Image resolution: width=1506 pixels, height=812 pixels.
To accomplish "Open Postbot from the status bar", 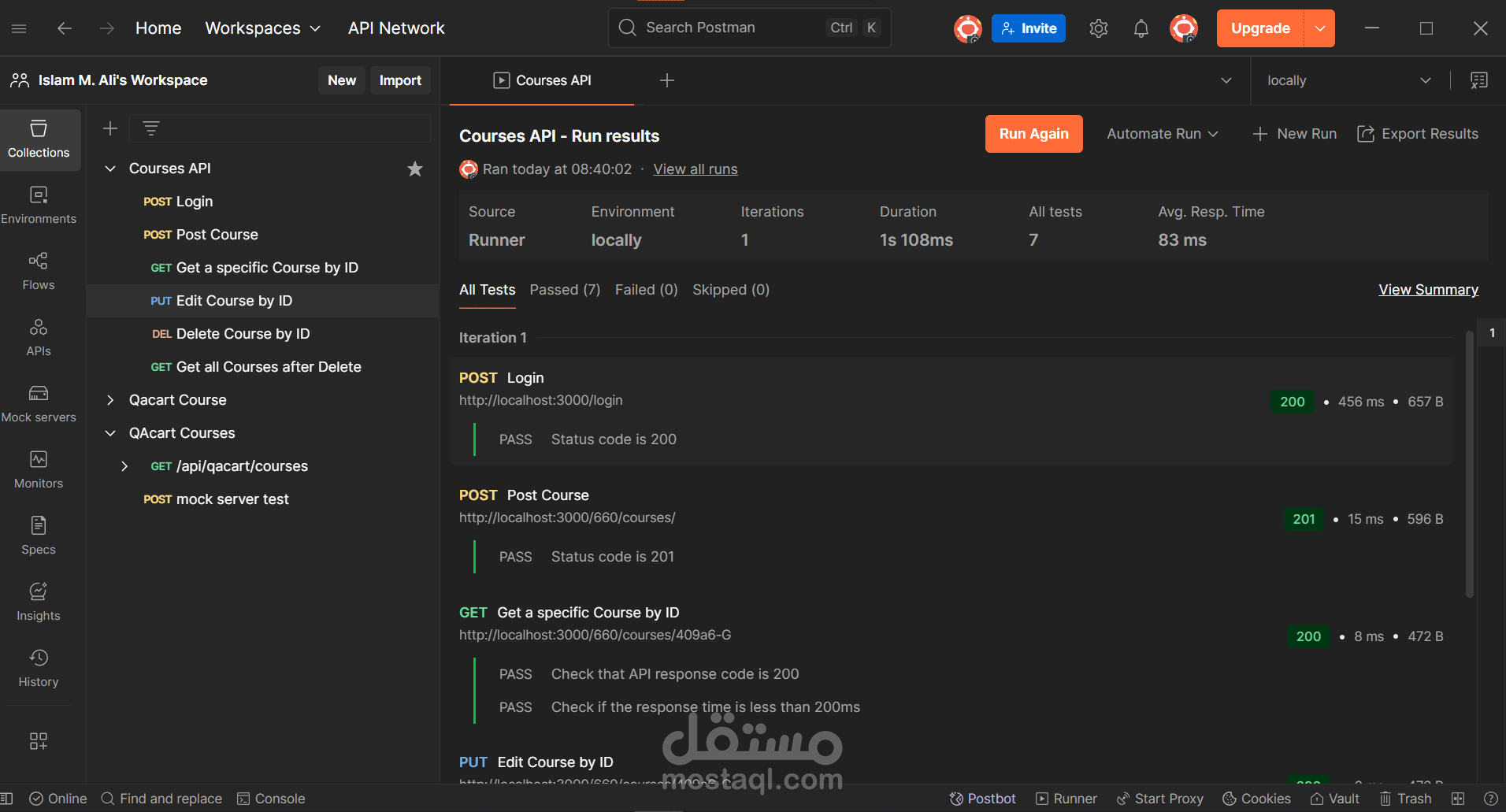I will [982, 799].
